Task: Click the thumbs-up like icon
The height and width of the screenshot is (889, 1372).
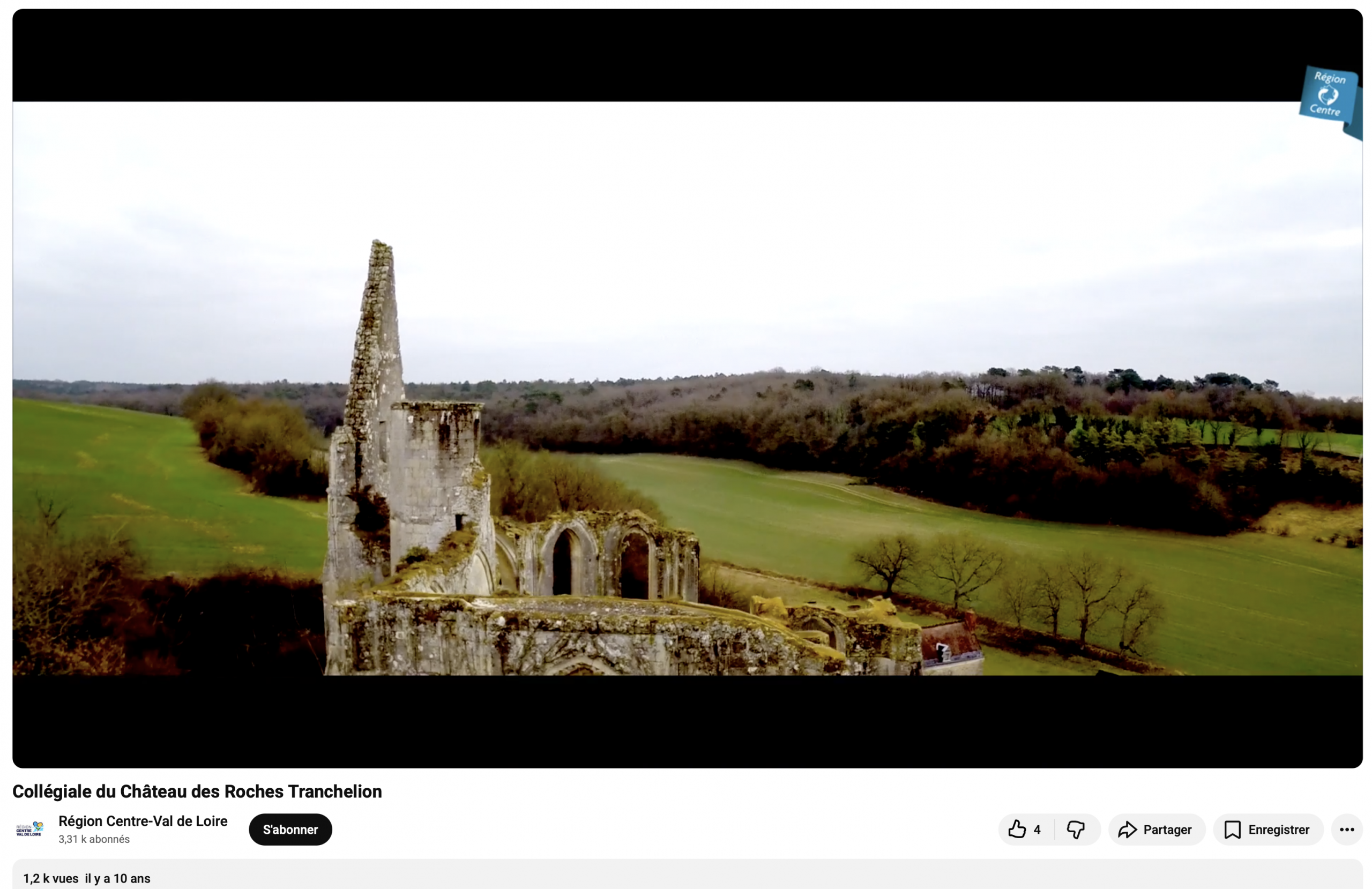Action: pos(1017,829)
